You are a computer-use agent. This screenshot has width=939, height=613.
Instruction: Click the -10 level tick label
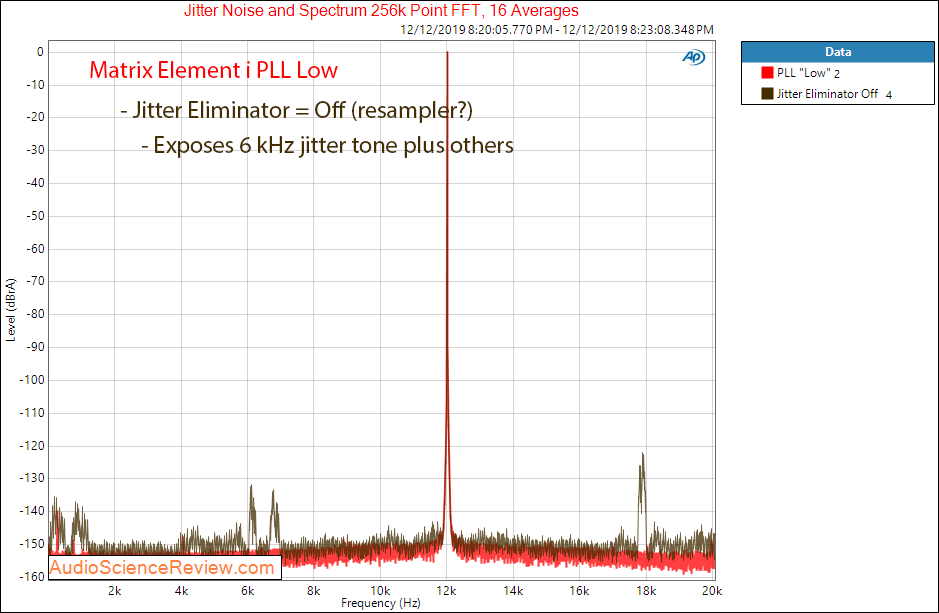pyautogui.click(x=35, y=84)
